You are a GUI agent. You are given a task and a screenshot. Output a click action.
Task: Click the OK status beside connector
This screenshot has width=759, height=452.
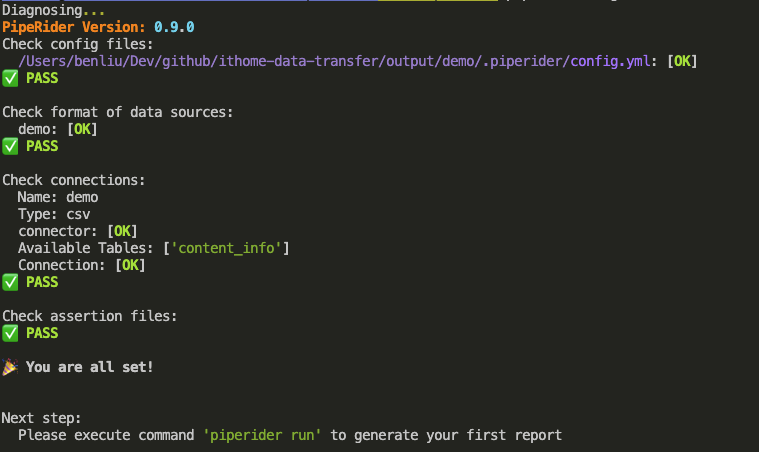pos(122,231)
